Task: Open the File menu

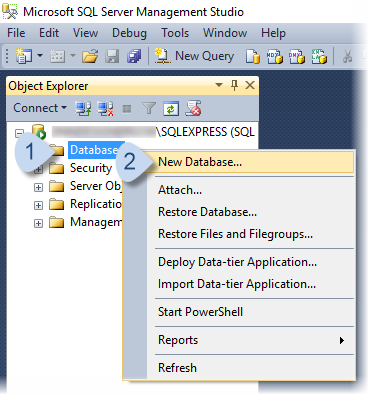Action: coord(16,33)
